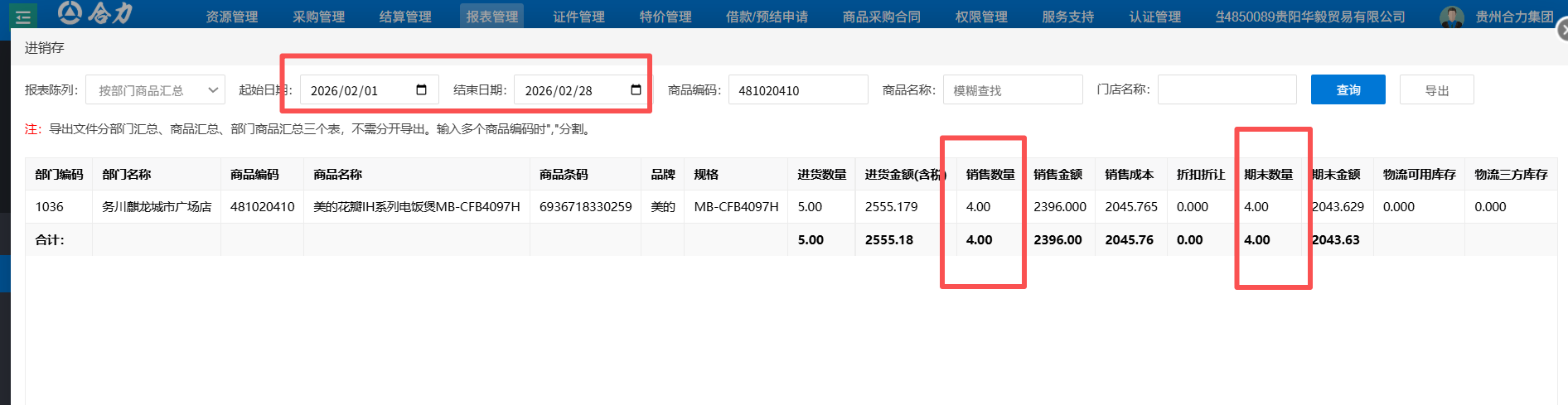Go to the 采购管理 menu
The height and width of the screenshot is (405, 1568).
click(x=318, y=17)
